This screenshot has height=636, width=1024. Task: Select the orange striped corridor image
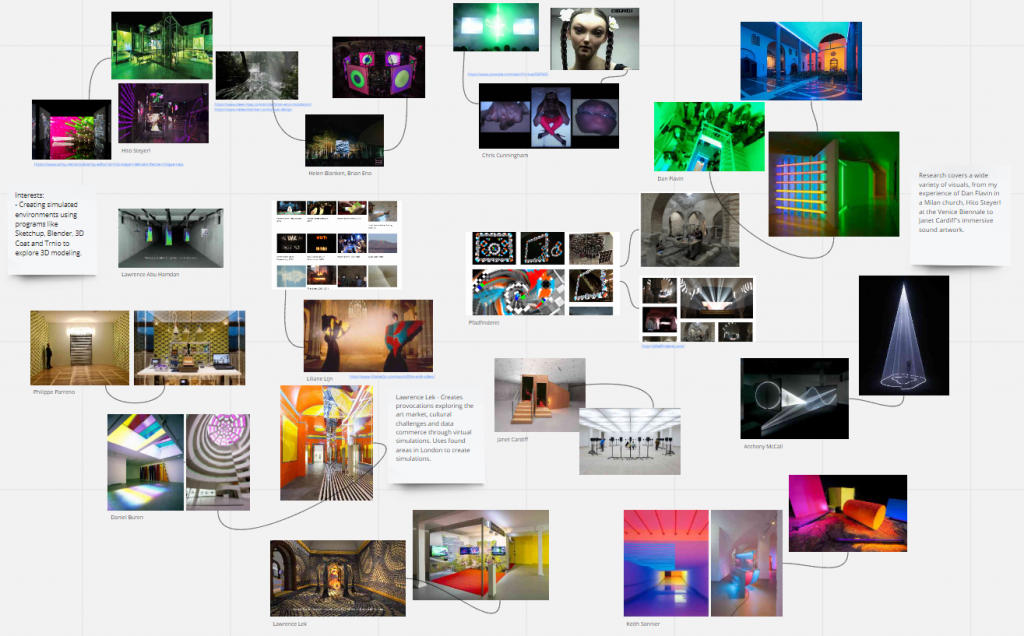click(x=327, y=443)
